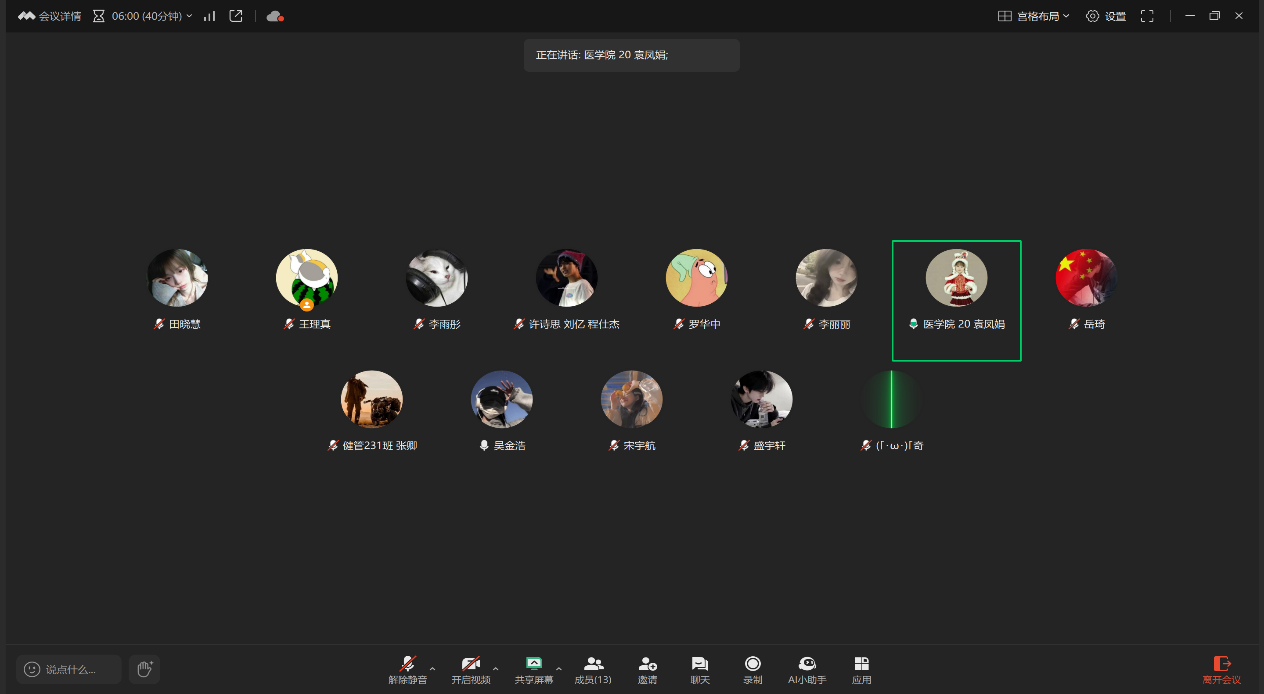Toggle microphone with 解除静音
Viewport: 1264px width, 694px height.
408,670
